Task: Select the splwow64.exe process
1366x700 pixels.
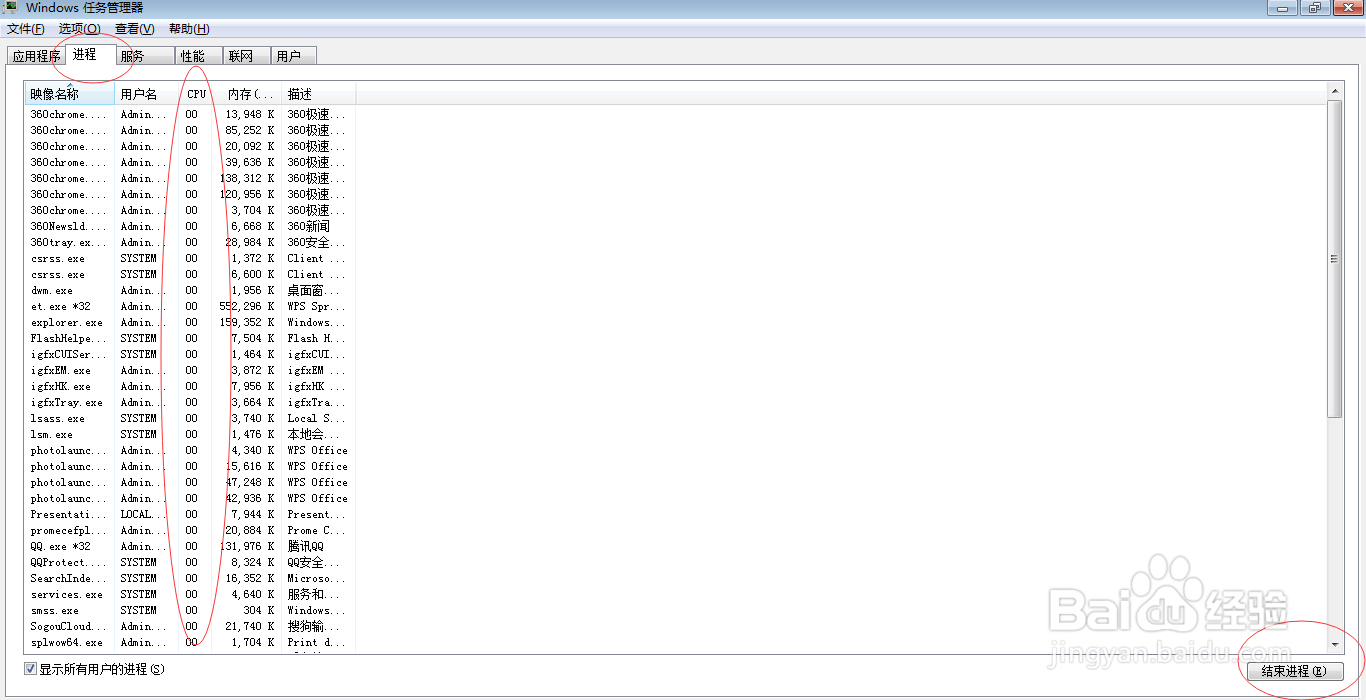Action: [x=190, y=642]
